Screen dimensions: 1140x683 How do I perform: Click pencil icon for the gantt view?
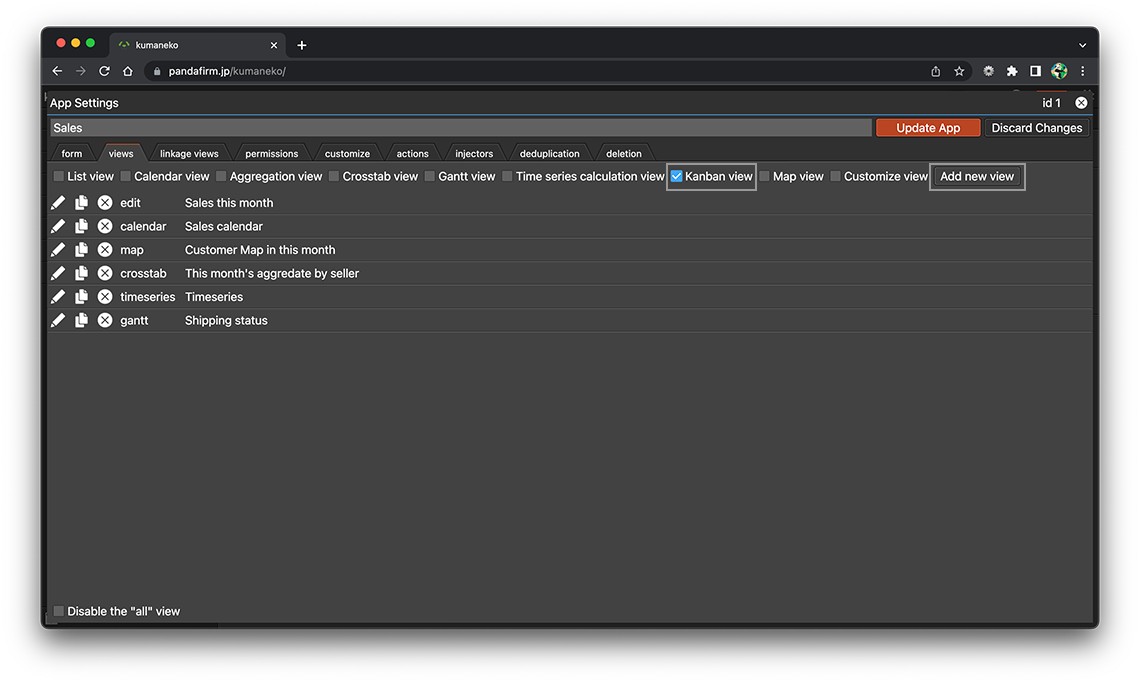(58, 320)
